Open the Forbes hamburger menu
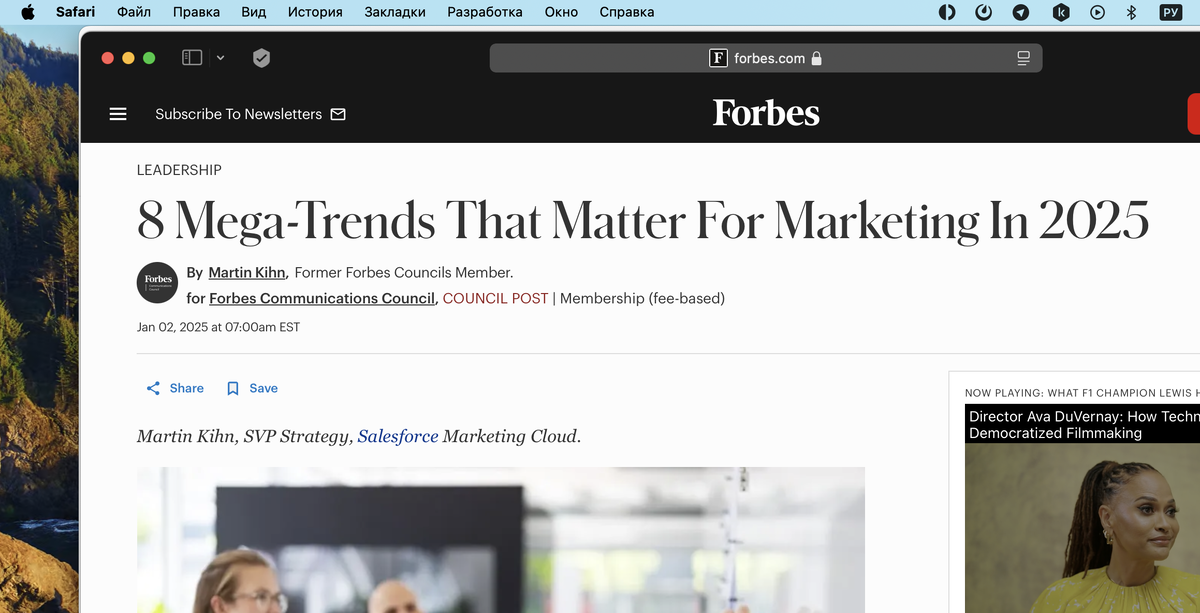Image resolution: width=1200 pixels, height=613 pixels. coord(118,114)
